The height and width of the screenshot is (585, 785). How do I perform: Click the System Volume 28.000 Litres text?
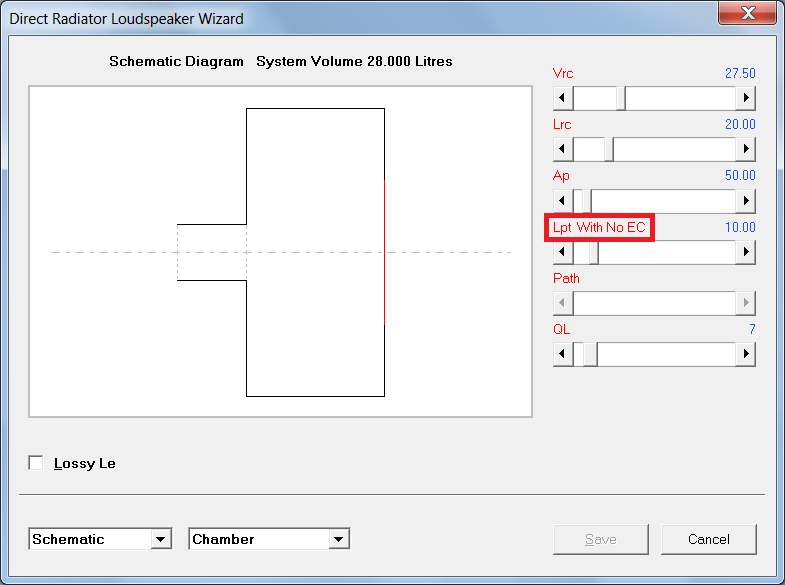354,62
